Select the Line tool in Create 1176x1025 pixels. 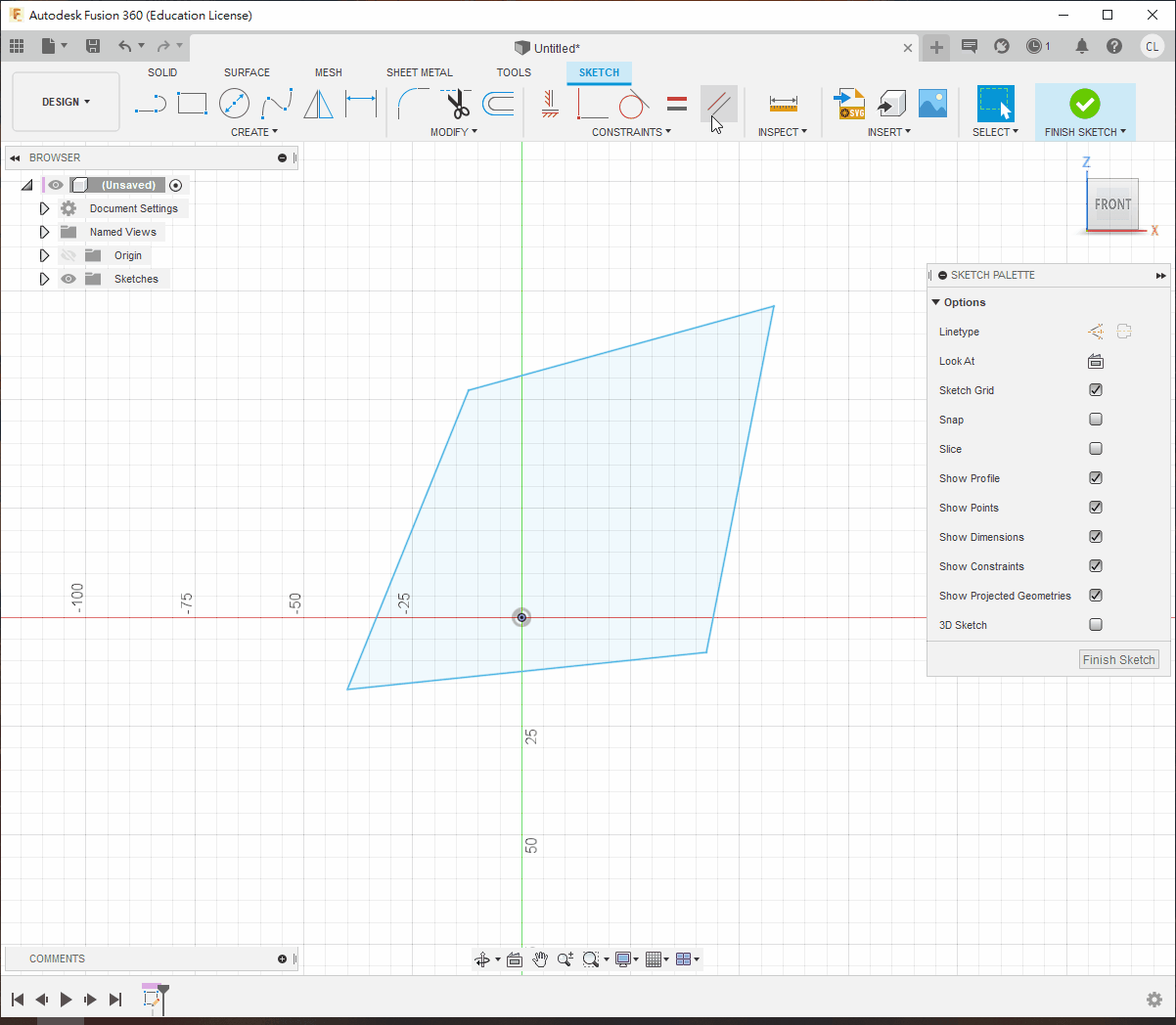point(150,104)
